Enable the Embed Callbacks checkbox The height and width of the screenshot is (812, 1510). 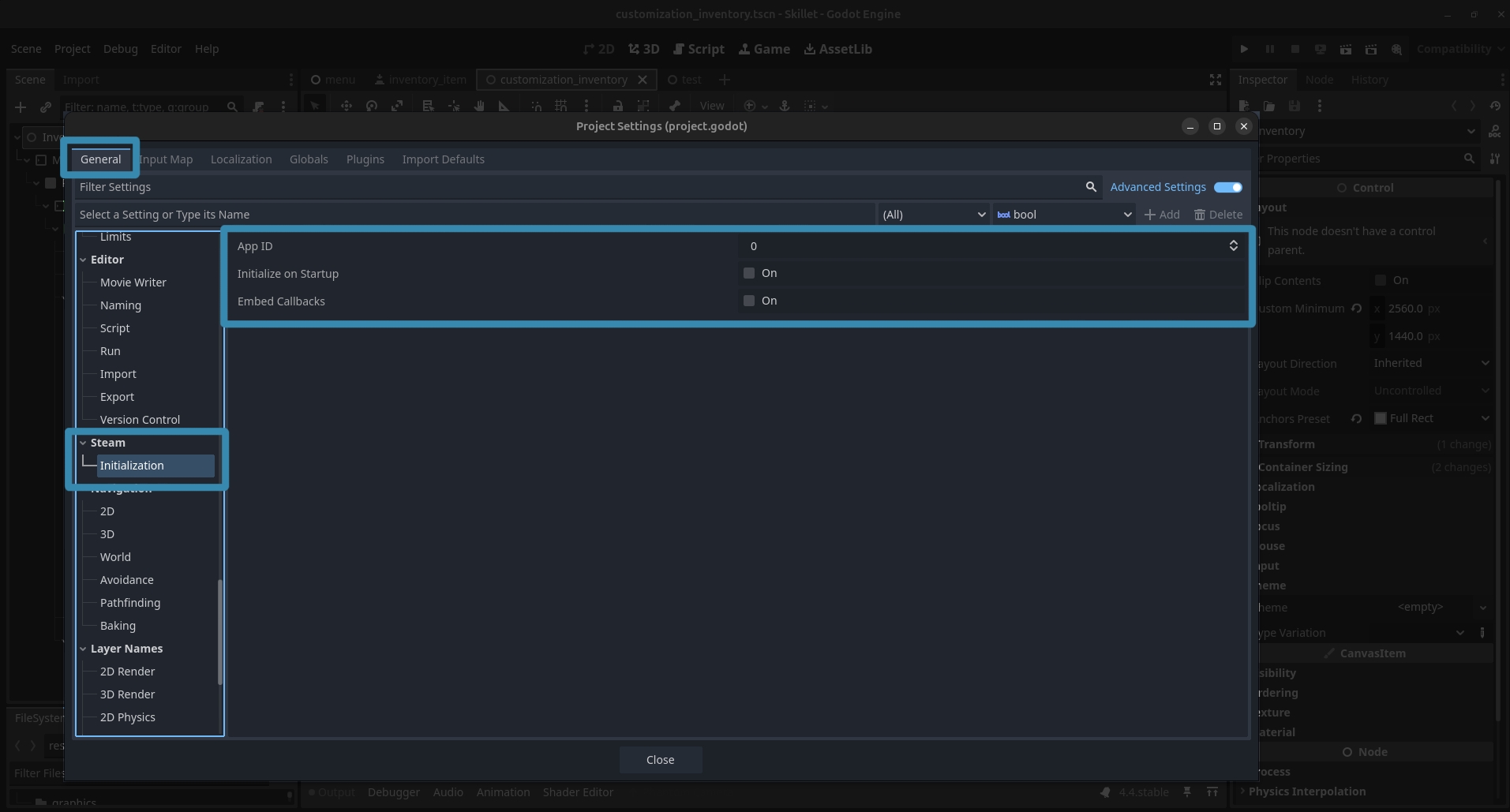(749, 301)
